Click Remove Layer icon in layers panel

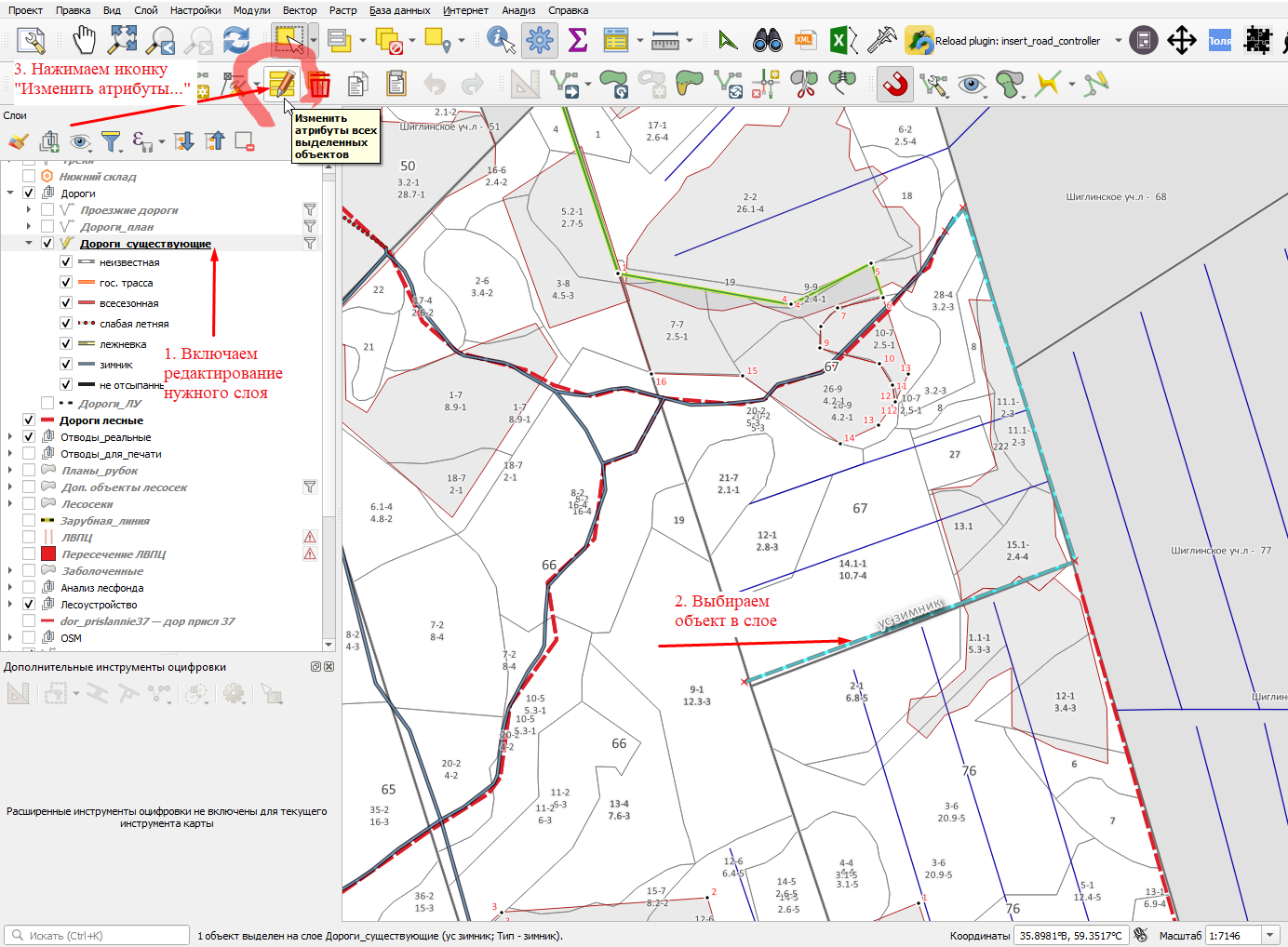[x=244, y=141]
